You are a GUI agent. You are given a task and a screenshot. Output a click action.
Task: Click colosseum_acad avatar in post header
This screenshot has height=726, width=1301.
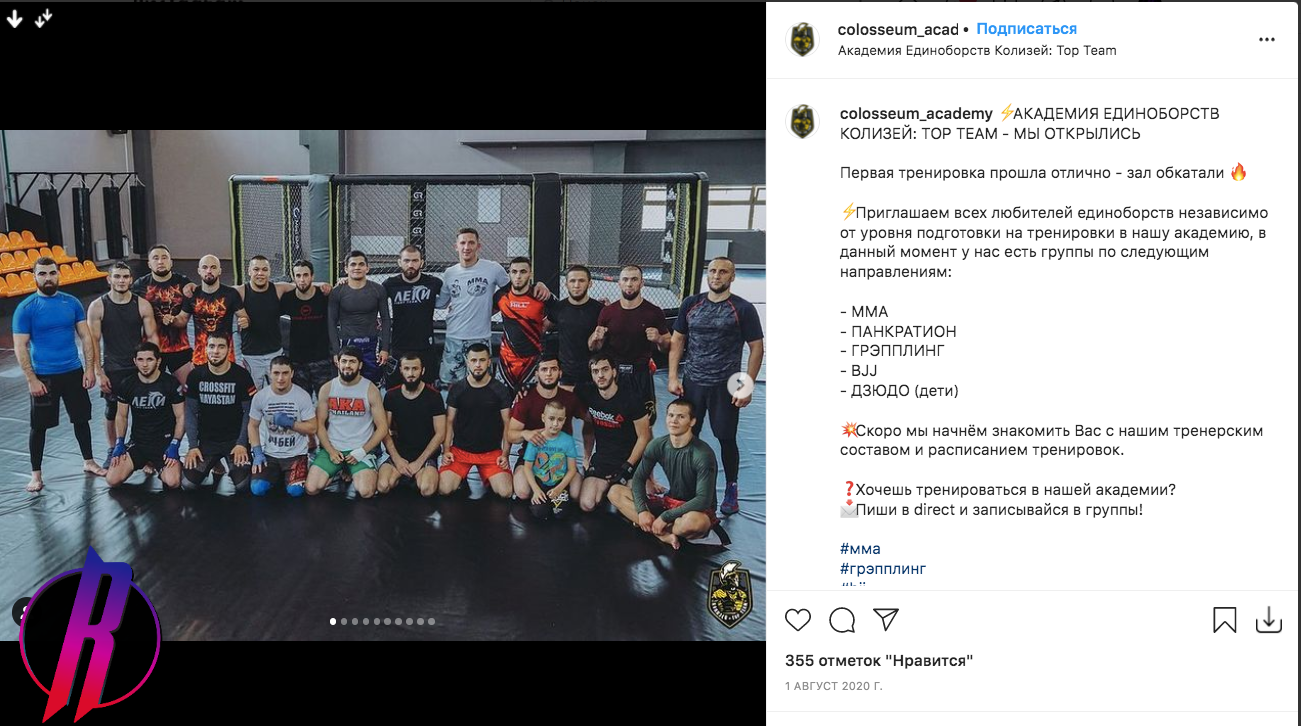coord(803,40)
